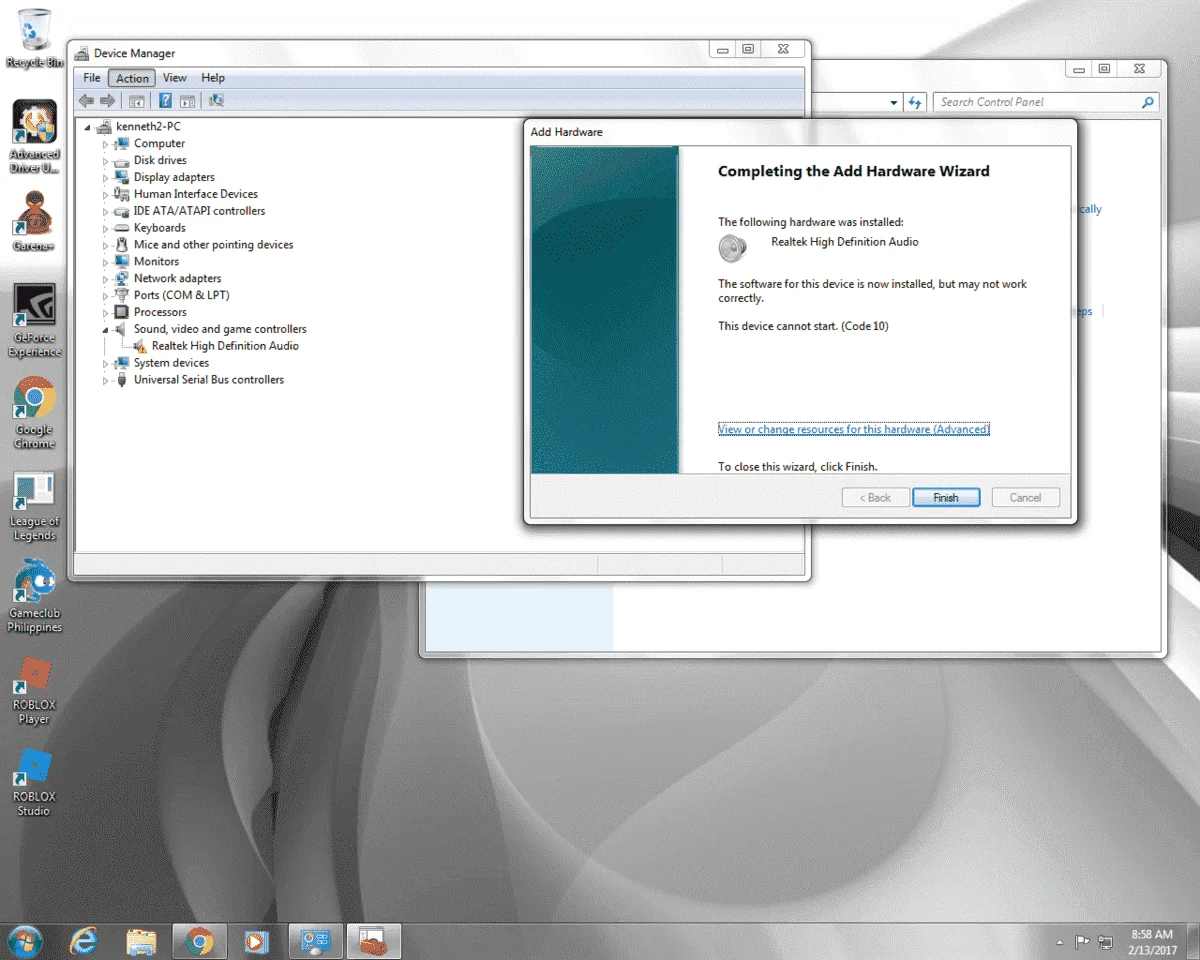Show hidden tray icons arrow
Screen dimensions: 1200x960
(x=1060, y=943)
